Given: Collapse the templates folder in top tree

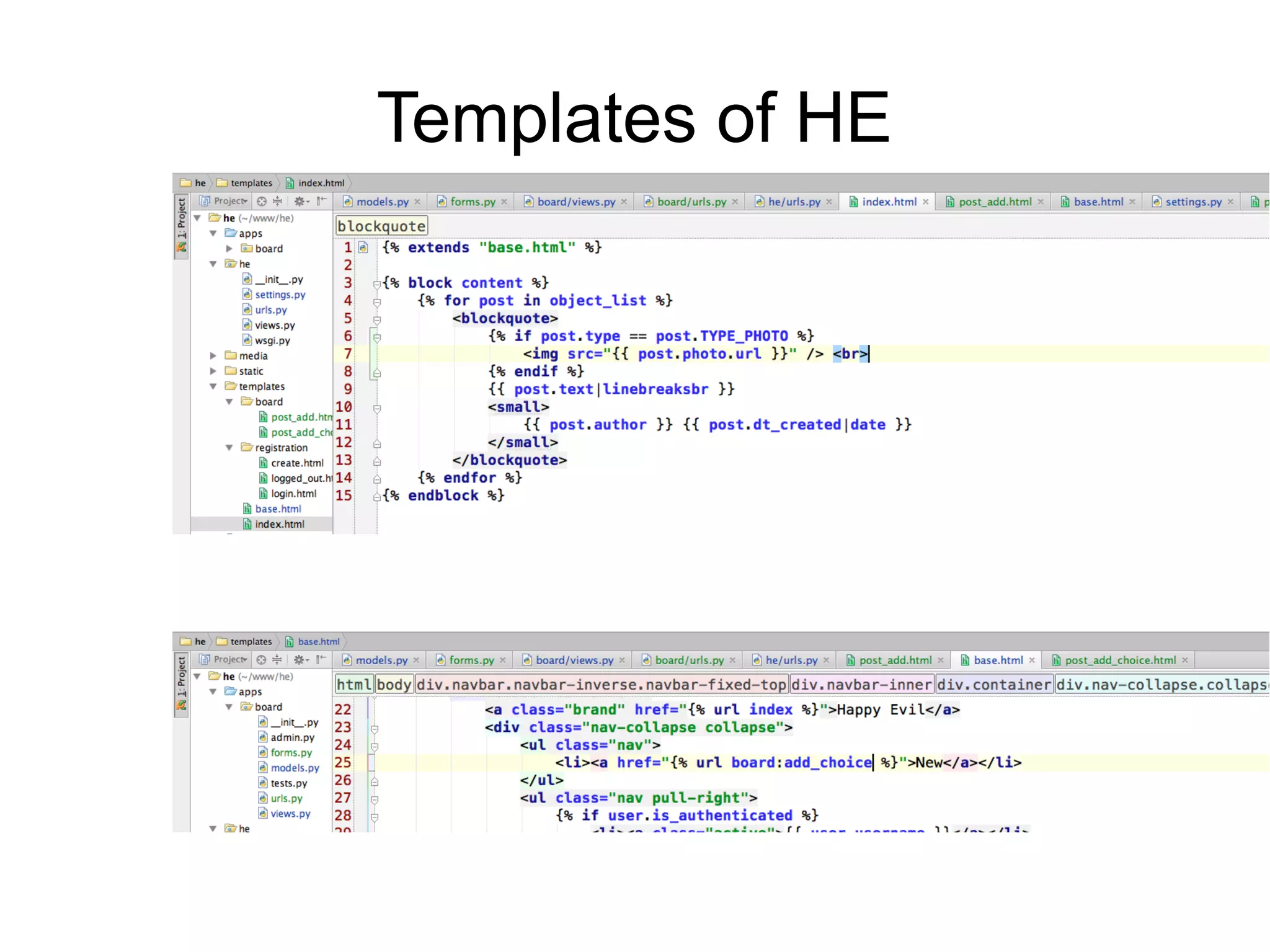Looking at the screenshot, I should pyautogui.click(x=213, y=386).
